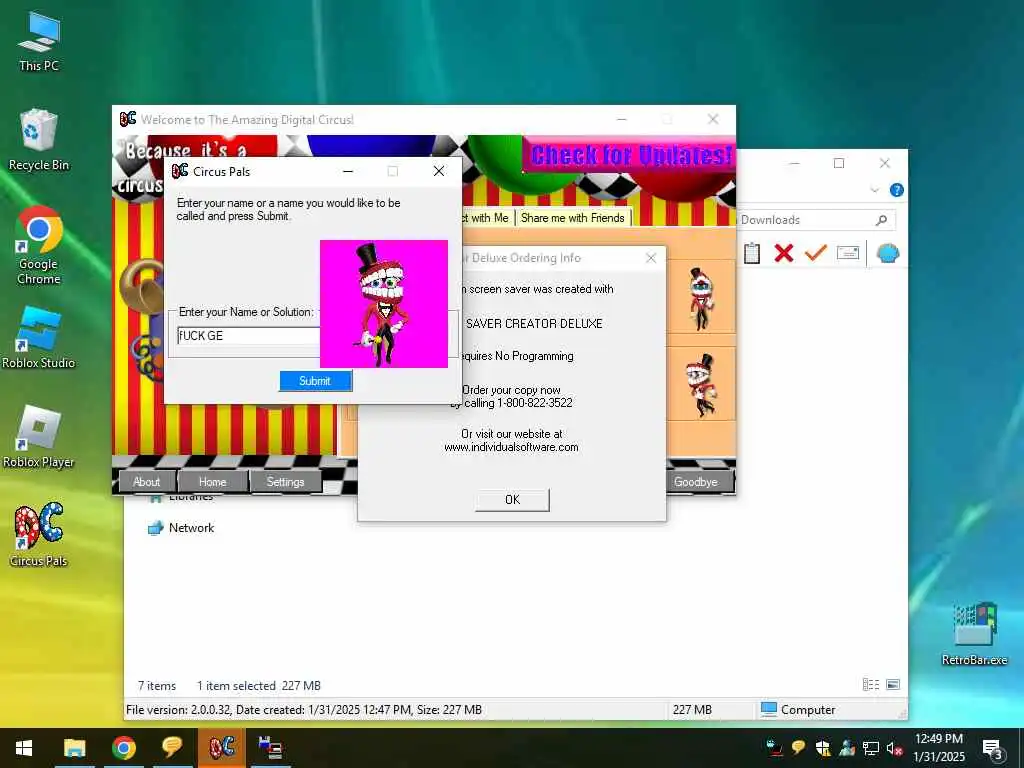Click network monitor tray icon
Screen dimensions: 1024x768
[x=871, y=748]
